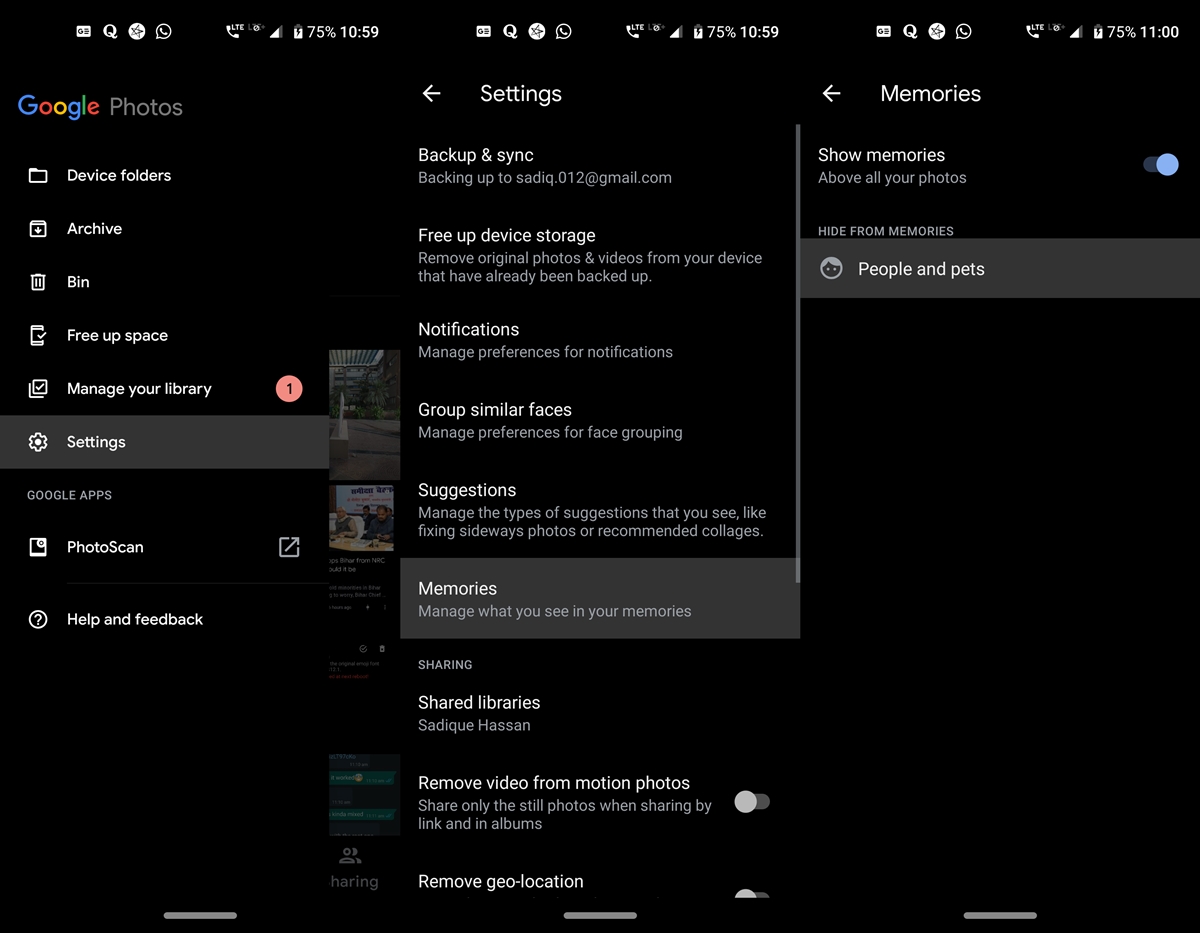This screenshot has width=1200, height=933.
Task: Click the Settings gear icon
Action: 38,442
